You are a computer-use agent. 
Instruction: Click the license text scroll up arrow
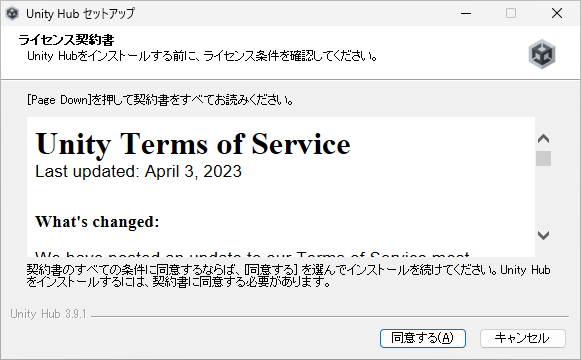coord(543,139)
